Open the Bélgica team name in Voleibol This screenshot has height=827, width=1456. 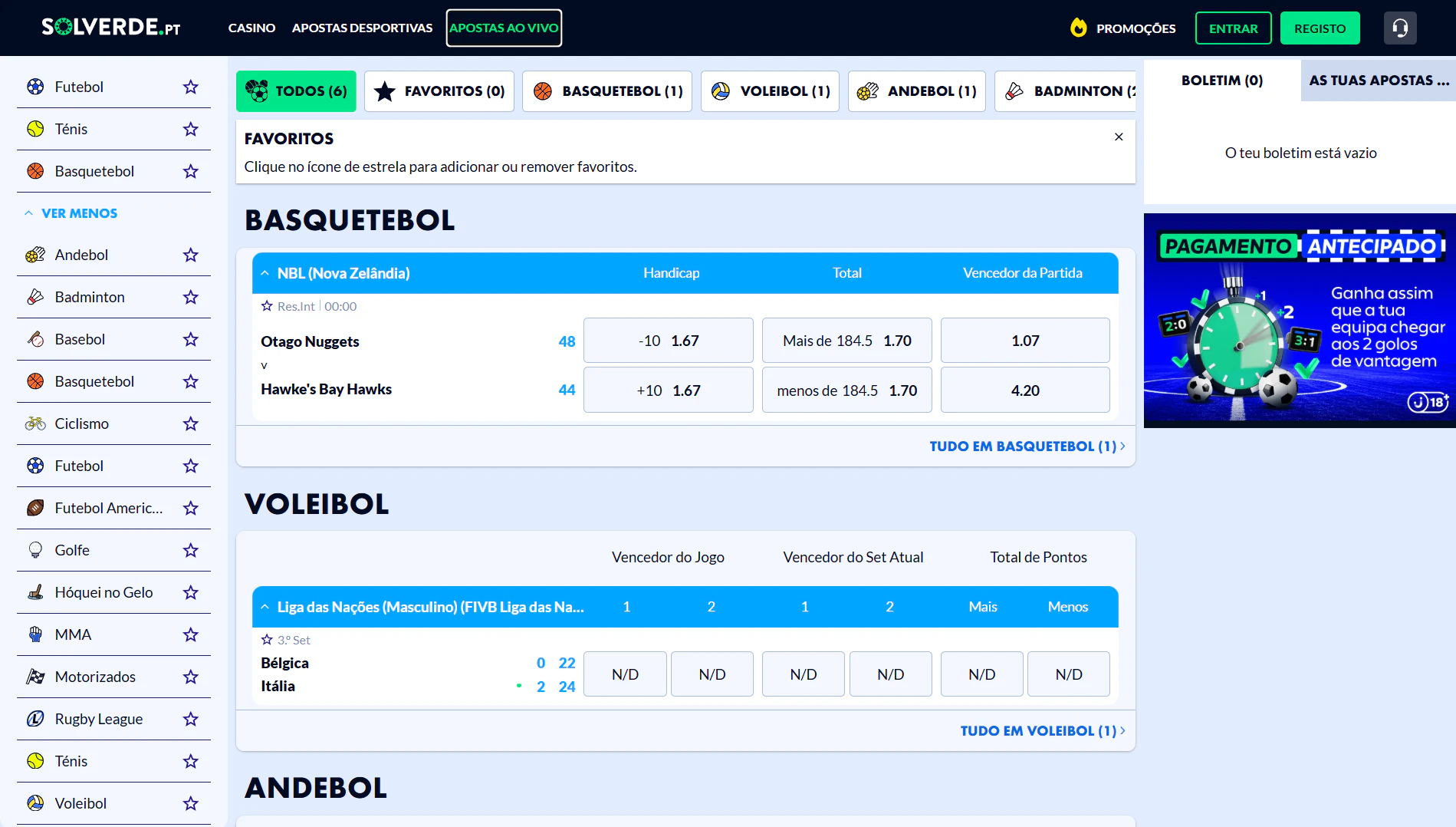[284, 663]
